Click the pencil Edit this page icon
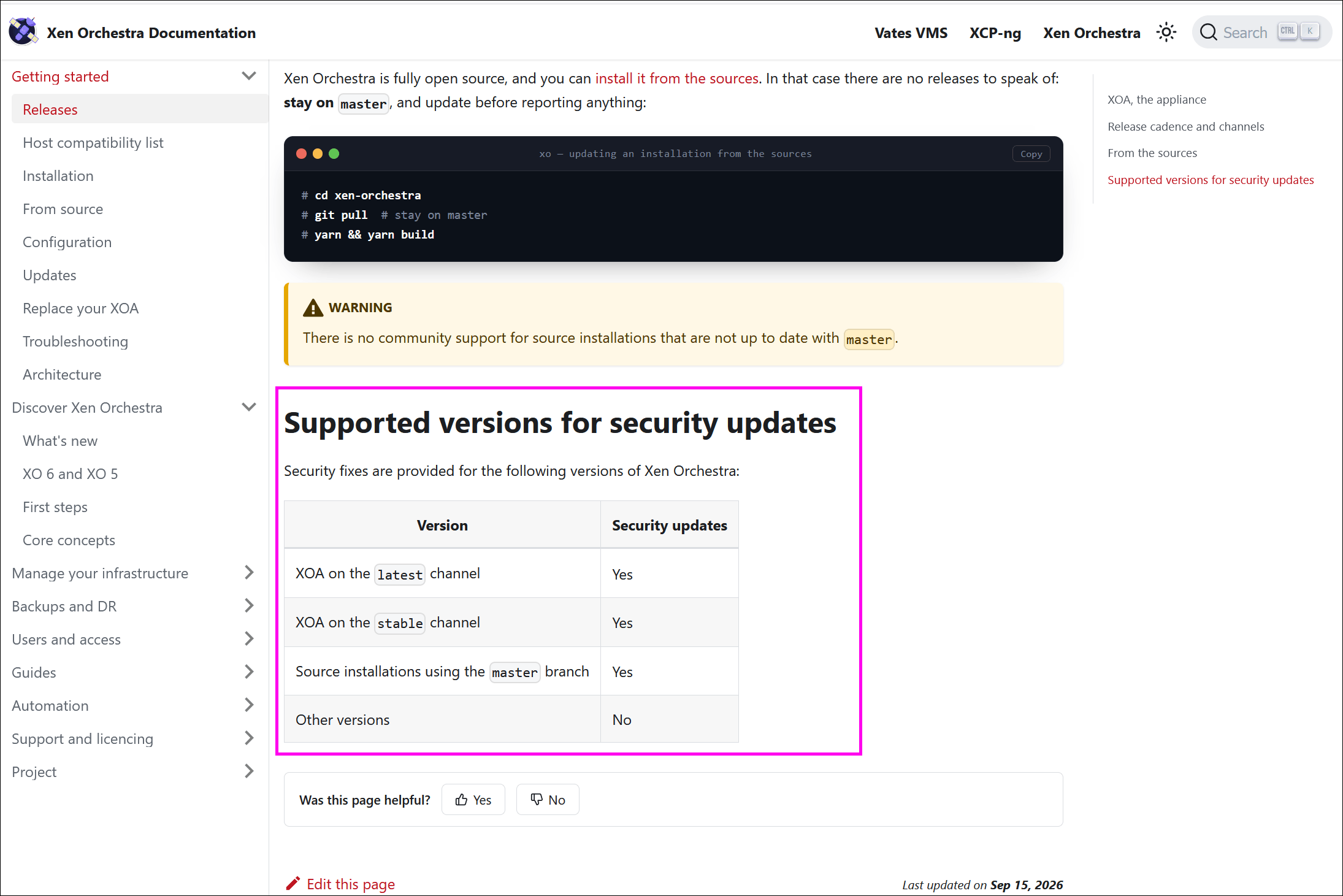 pos(293,884)
